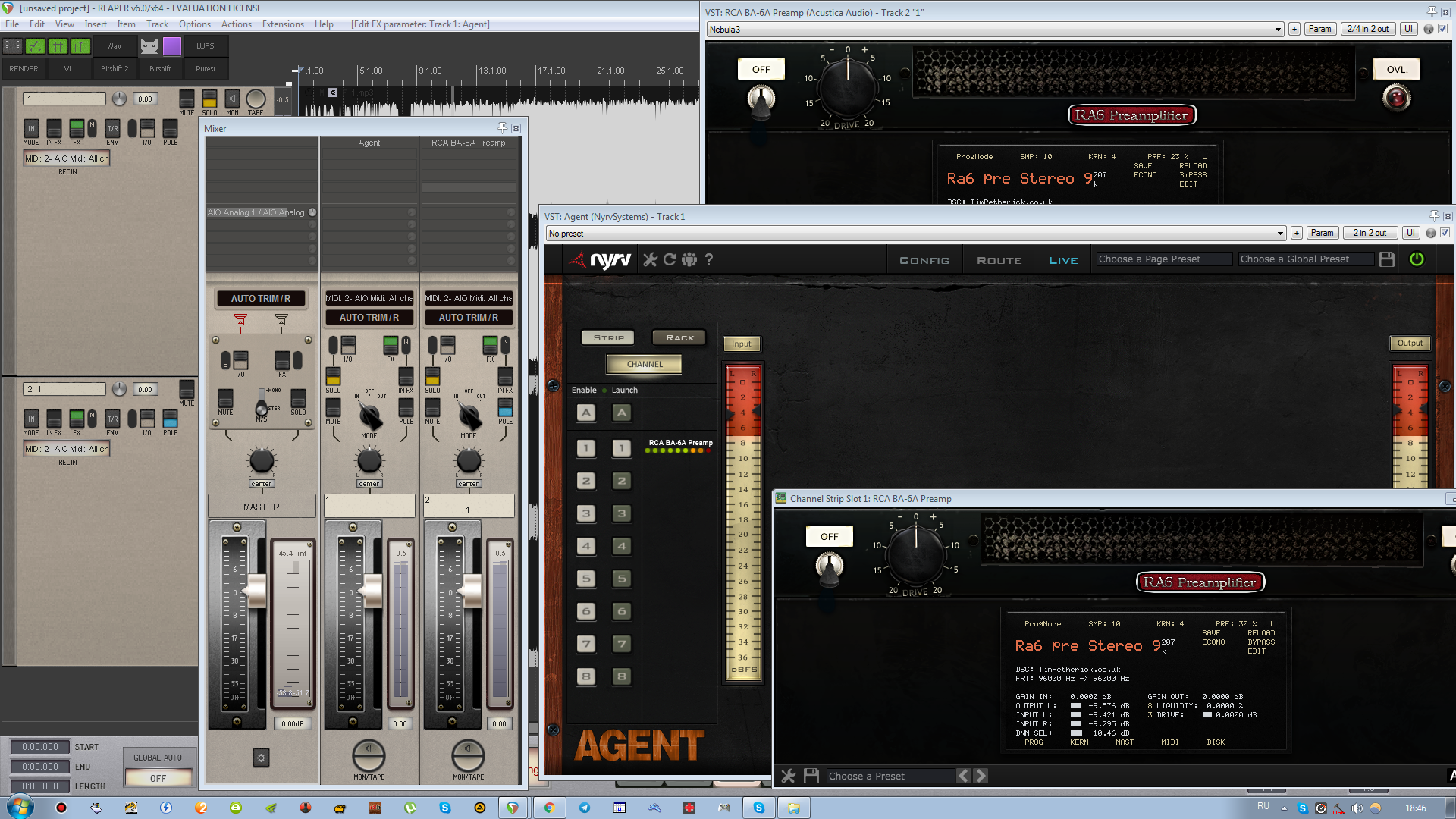The width and height of the screenshot is (1456, 819).
Task: Click the Agent settings wrench icon
Action: click(650, 259)
